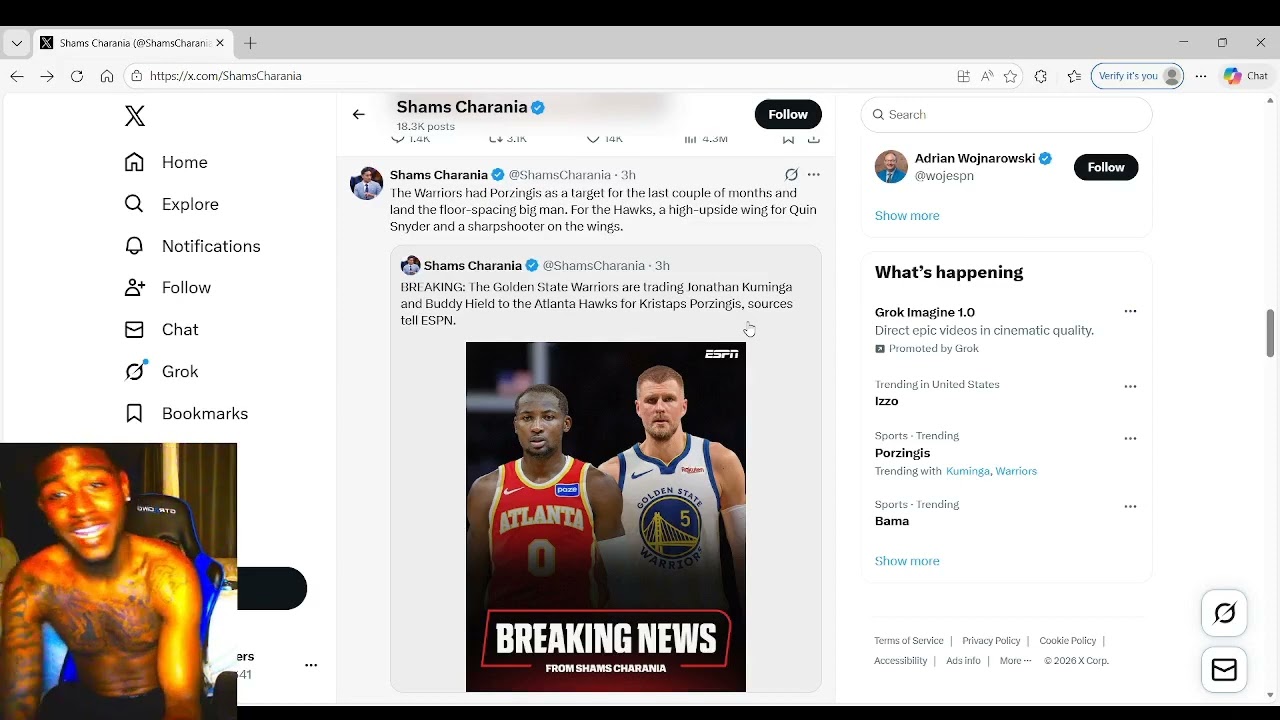
Task: Follow Adrian Wojnarowski
Action: (x=1106, y=167)
